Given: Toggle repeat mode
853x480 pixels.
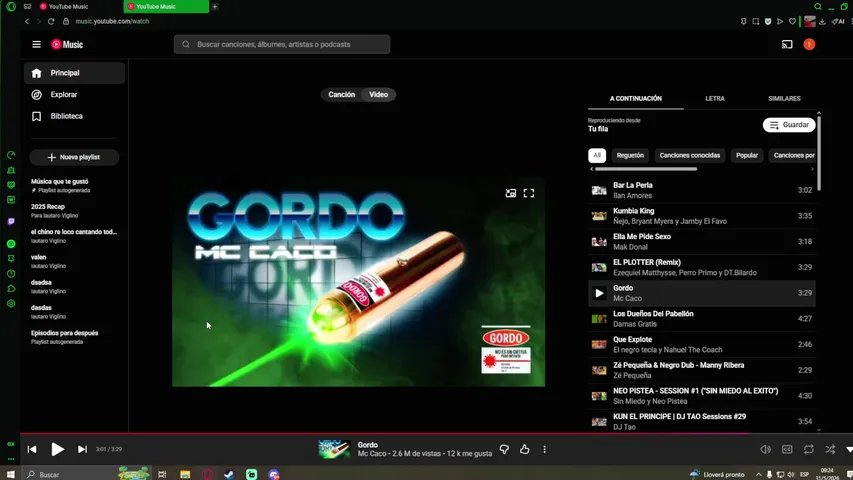Looking at the screenshot, I should click(809, 450).
